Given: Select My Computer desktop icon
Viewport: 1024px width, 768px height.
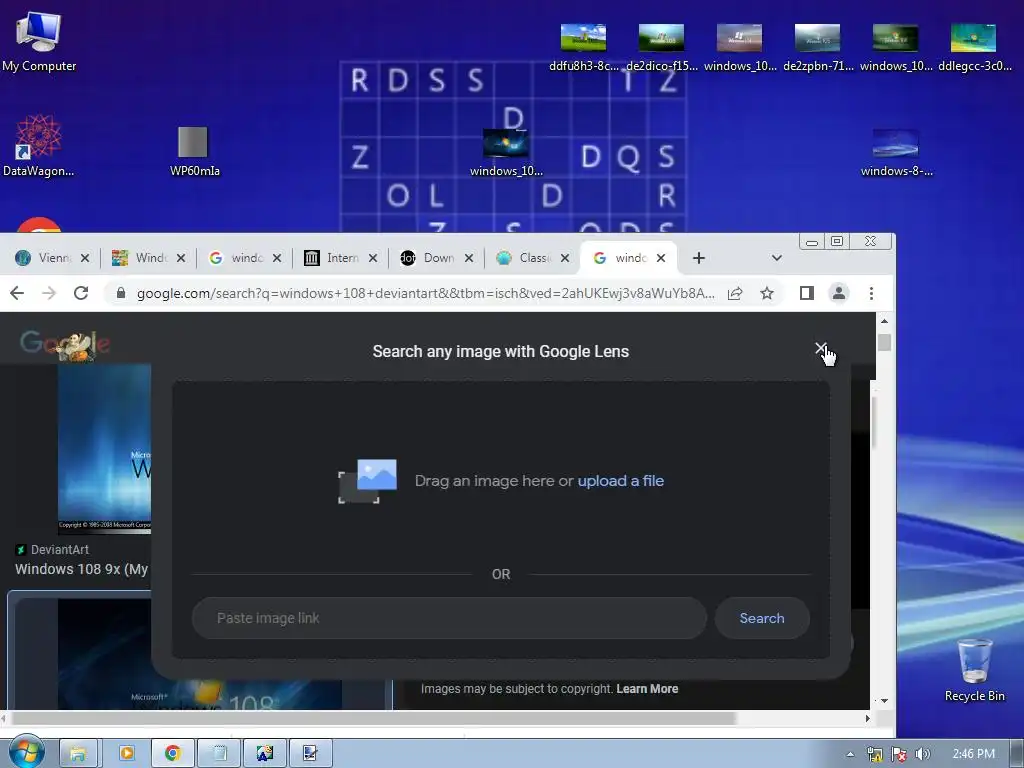Looking at the screenshot, I should tap(39, 41).
